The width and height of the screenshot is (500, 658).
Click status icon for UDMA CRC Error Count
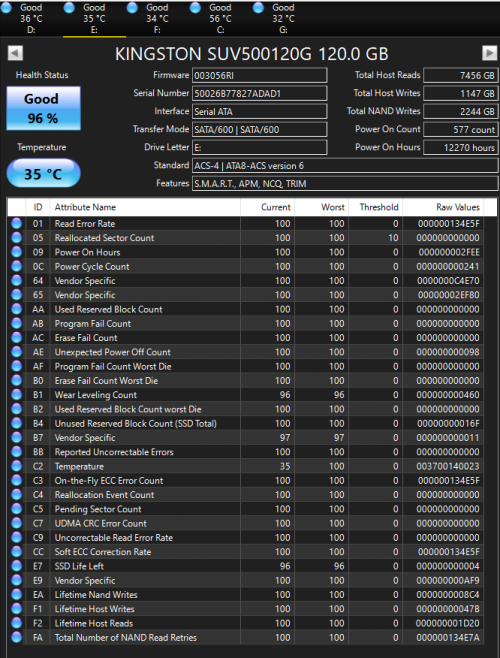click(16, 523)
